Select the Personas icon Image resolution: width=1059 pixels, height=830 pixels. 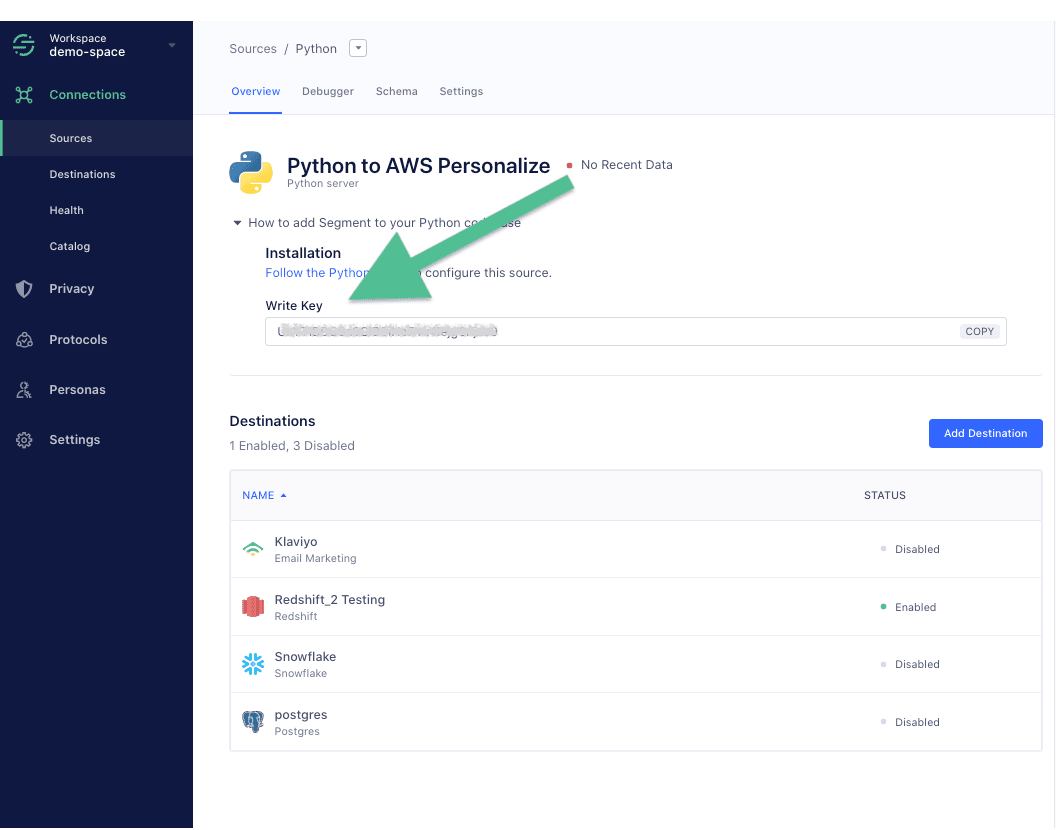pos(24,389)
